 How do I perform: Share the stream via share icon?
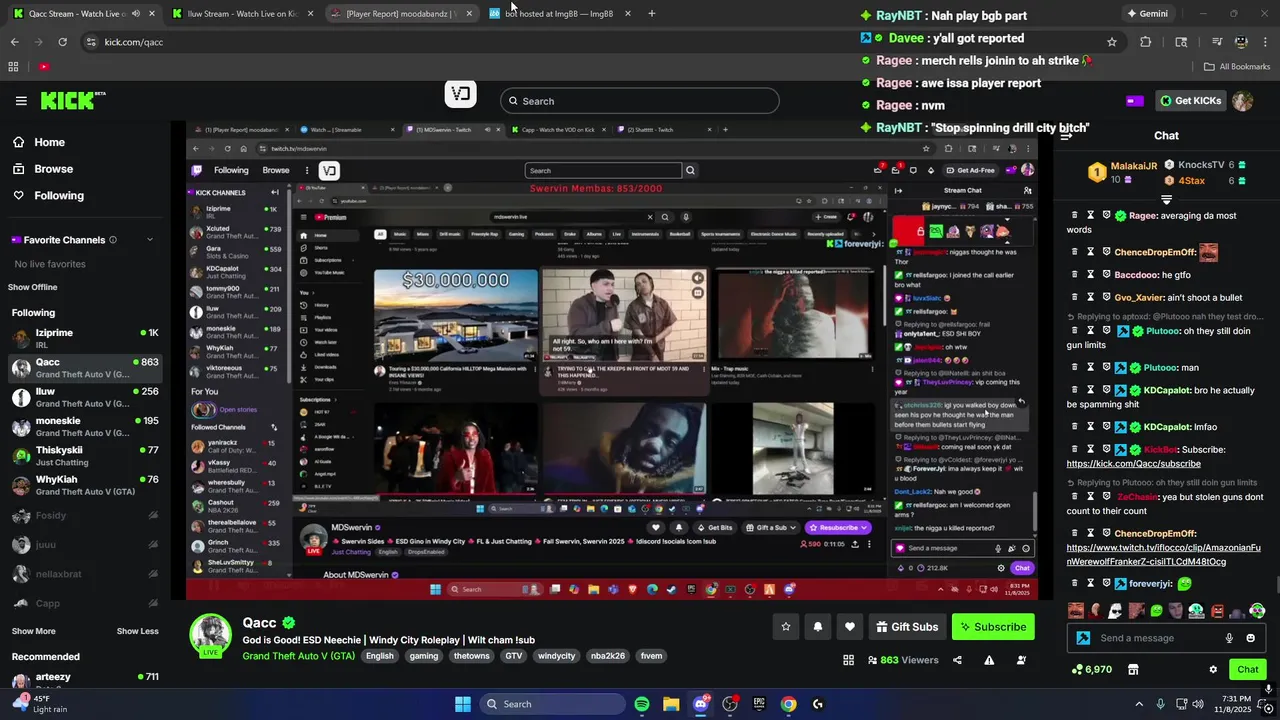(957, 660)
